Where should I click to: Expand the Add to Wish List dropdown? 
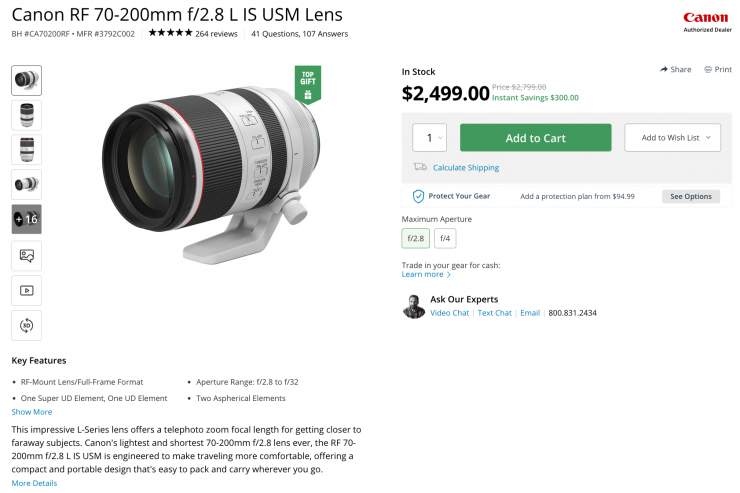tap(672, 138)
